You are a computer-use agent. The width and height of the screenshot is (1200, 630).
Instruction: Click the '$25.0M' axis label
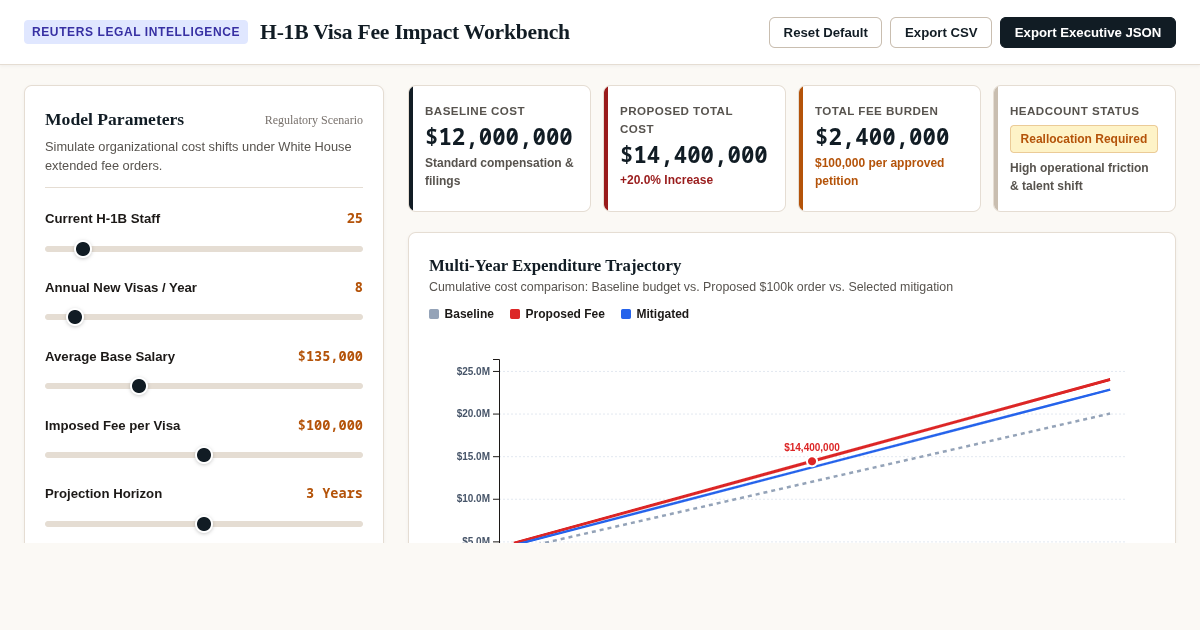coord(474,371)
